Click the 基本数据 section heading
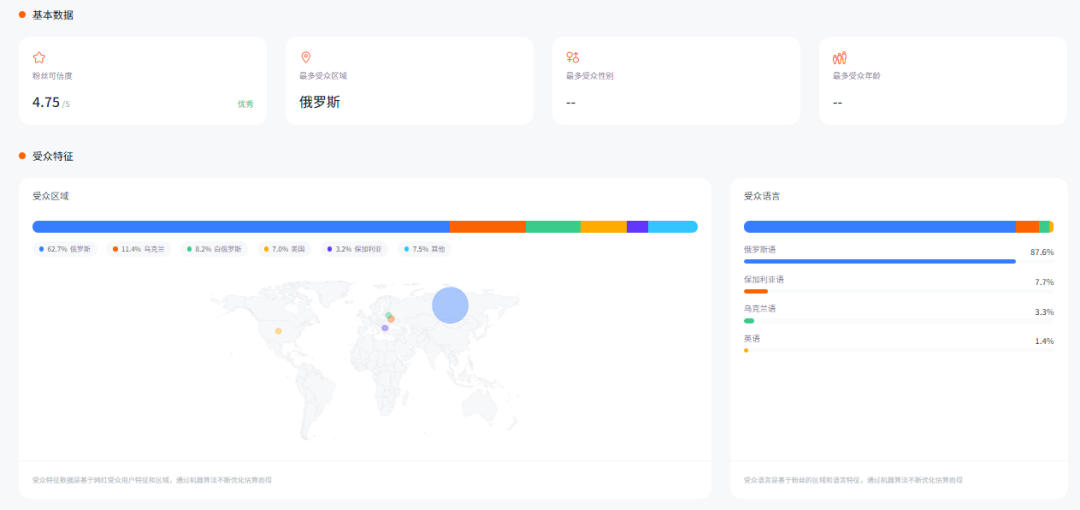This screenshot has width=1080, height=510. tap(53, 14)
